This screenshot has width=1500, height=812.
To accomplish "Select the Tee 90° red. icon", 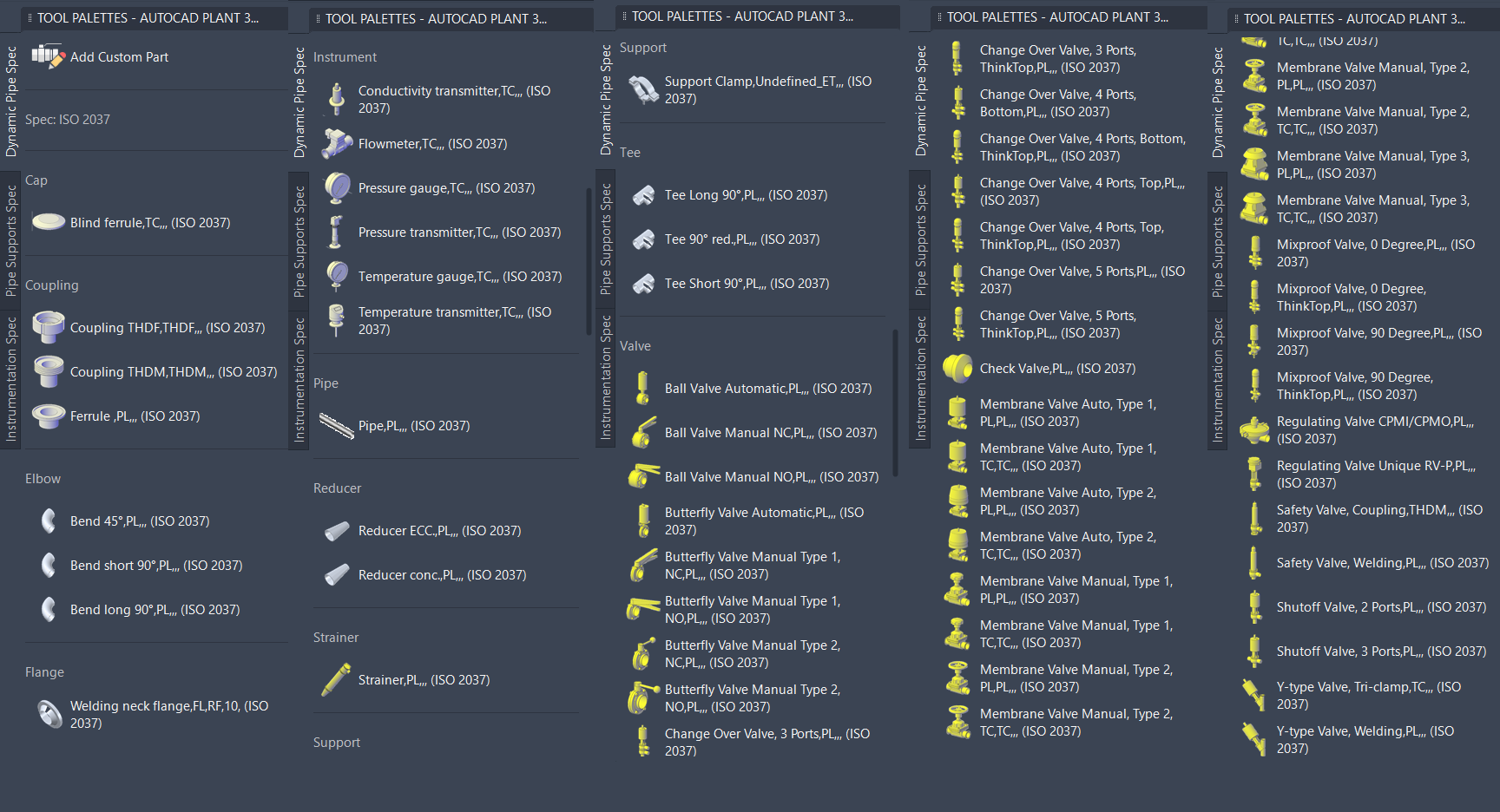I will [643, 239].
